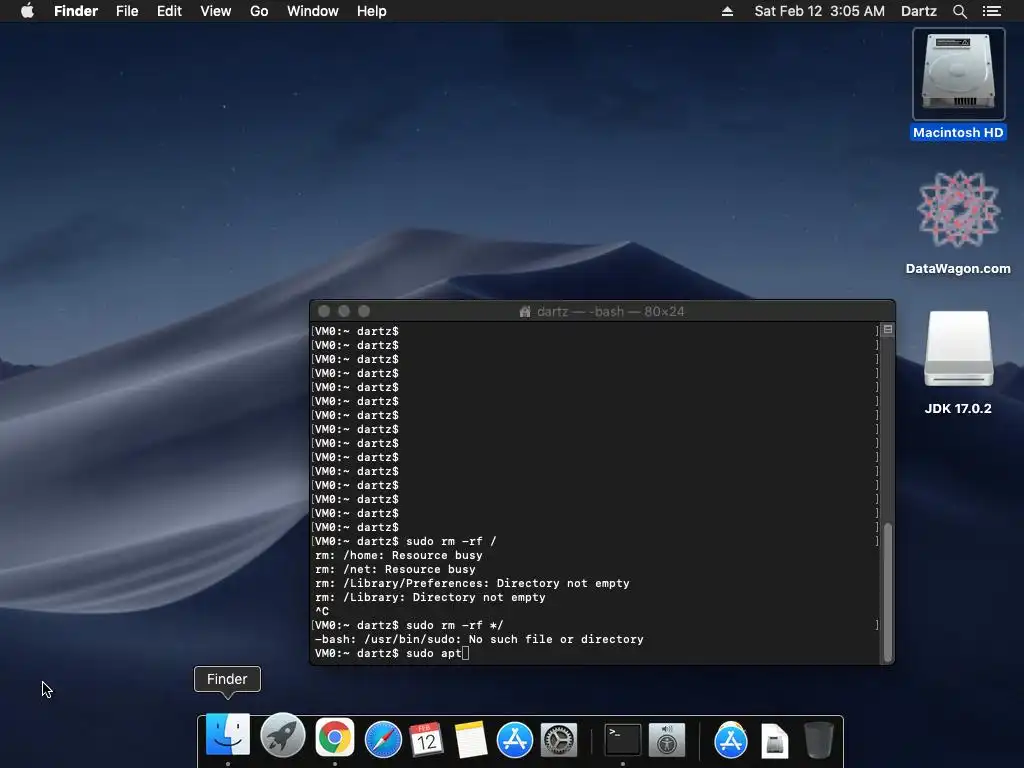This screenshot has width=1024, height=768.
Task: Open the Window menu
Action: [x=313, y=11]
